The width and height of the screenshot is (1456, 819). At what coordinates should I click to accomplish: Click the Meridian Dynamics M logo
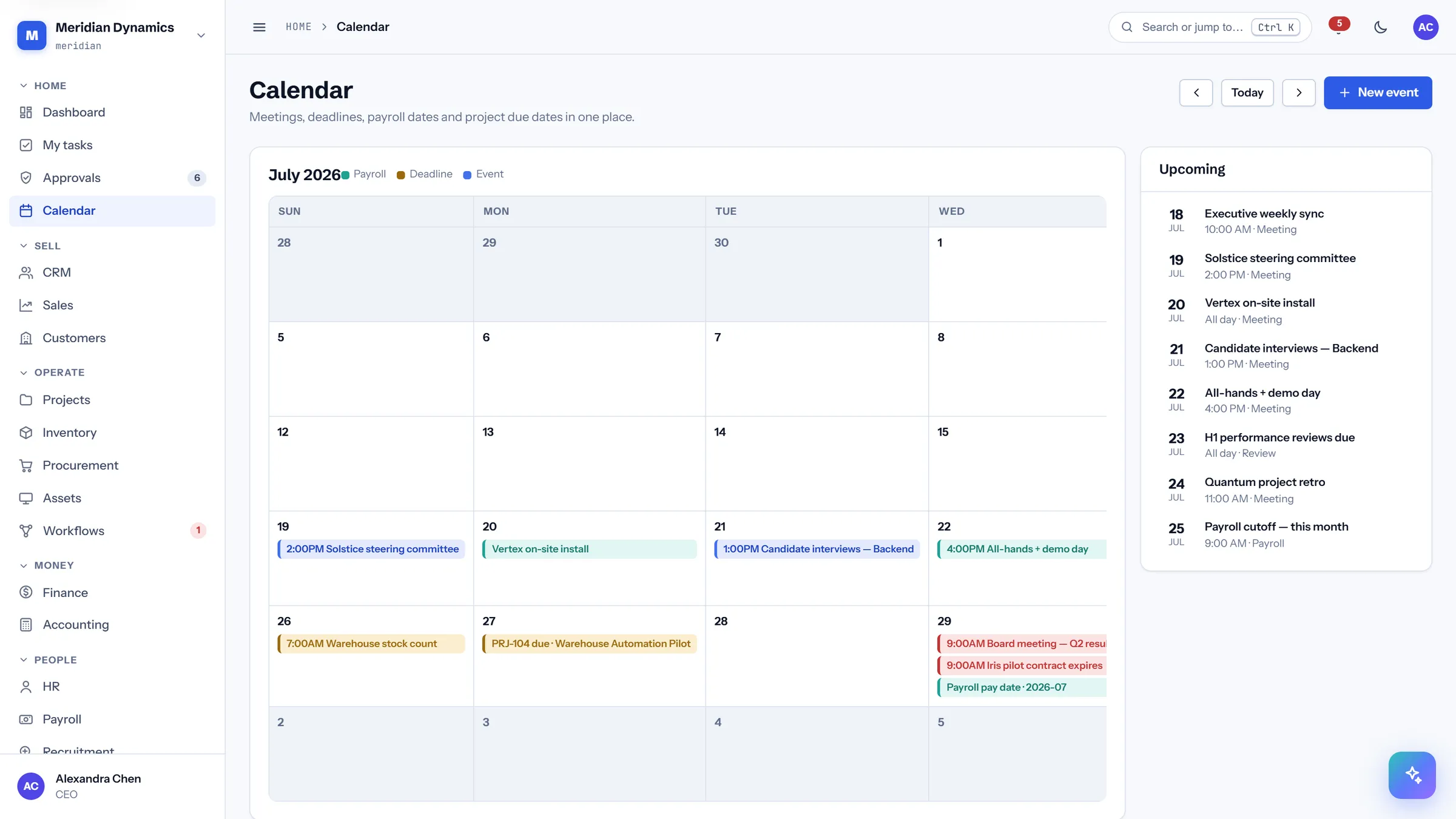pos(32,35)
